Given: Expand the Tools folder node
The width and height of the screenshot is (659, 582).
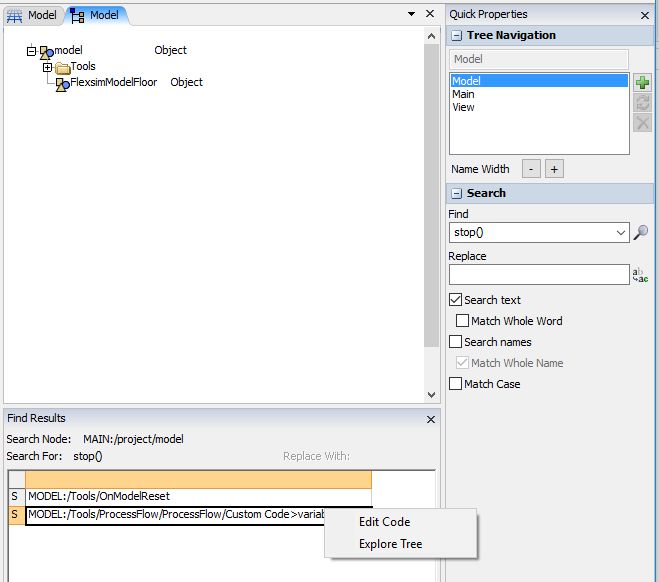Looking at the screenshot, I should point(47,67).
